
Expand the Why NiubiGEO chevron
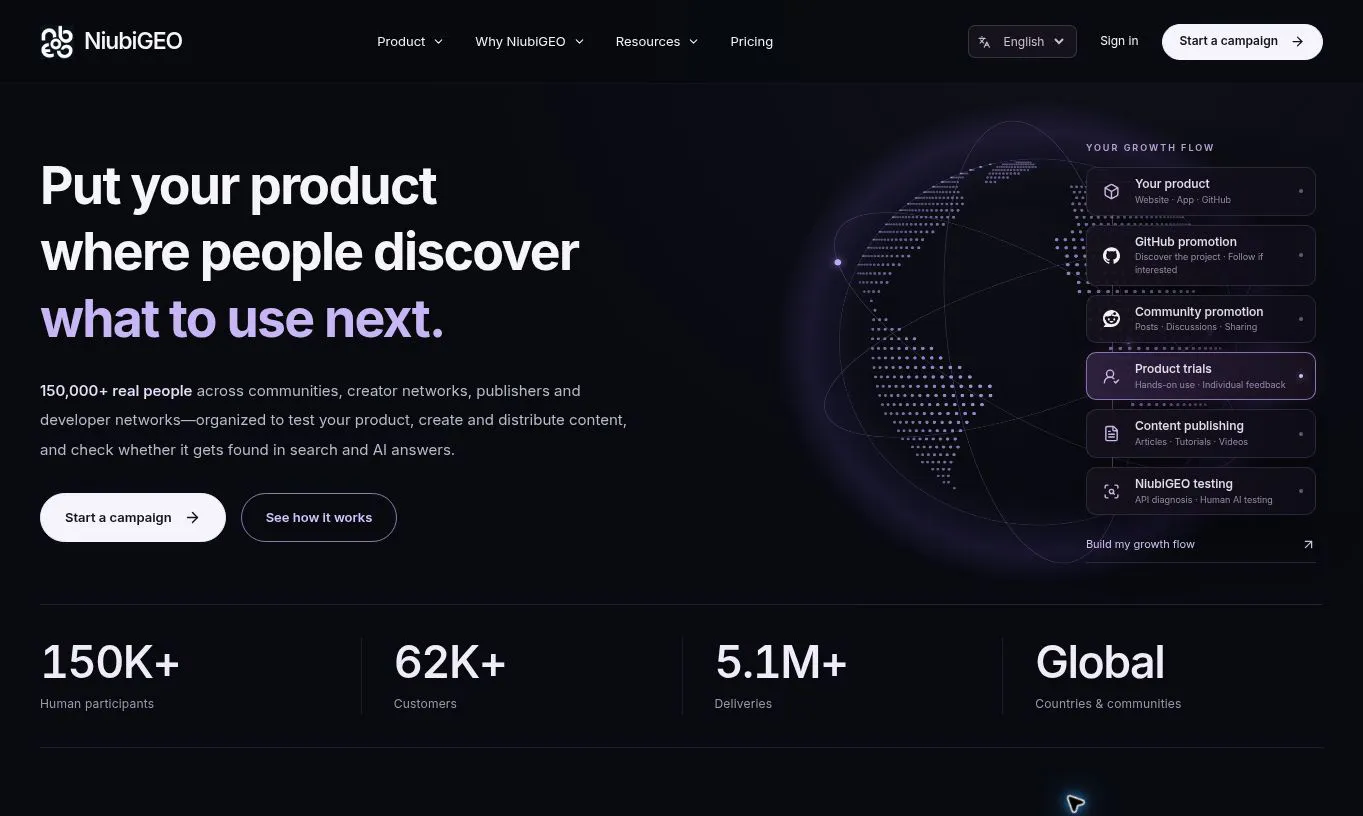click(579, 42)
